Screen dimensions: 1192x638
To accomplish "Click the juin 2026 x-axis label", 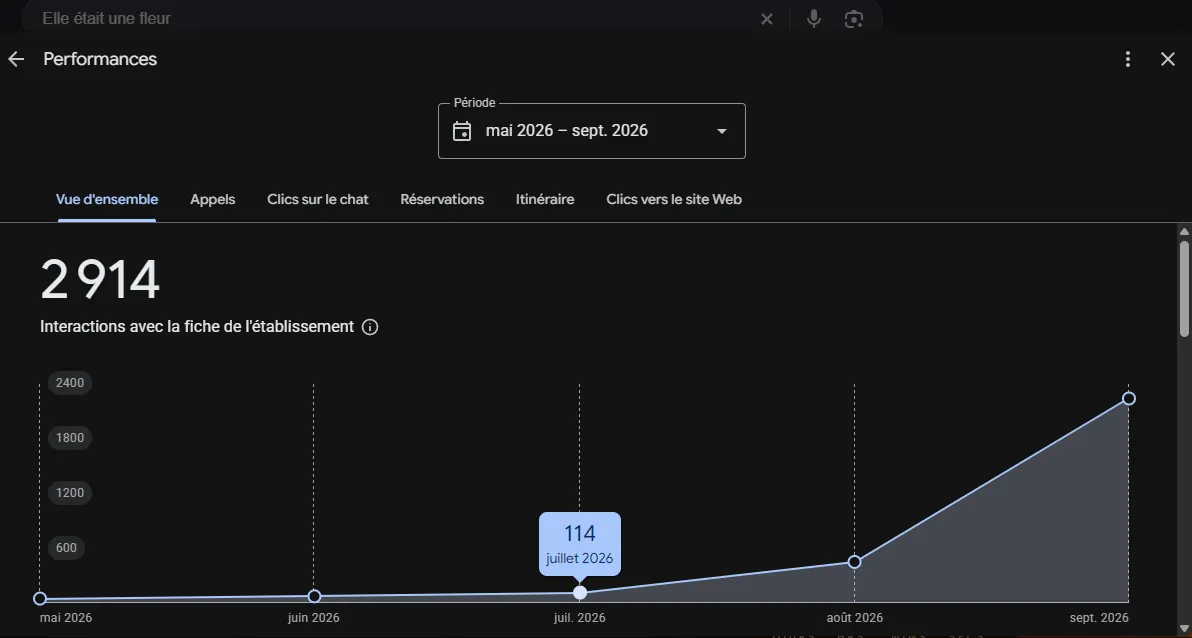I will pyautogui.click(x=314, y=617).
